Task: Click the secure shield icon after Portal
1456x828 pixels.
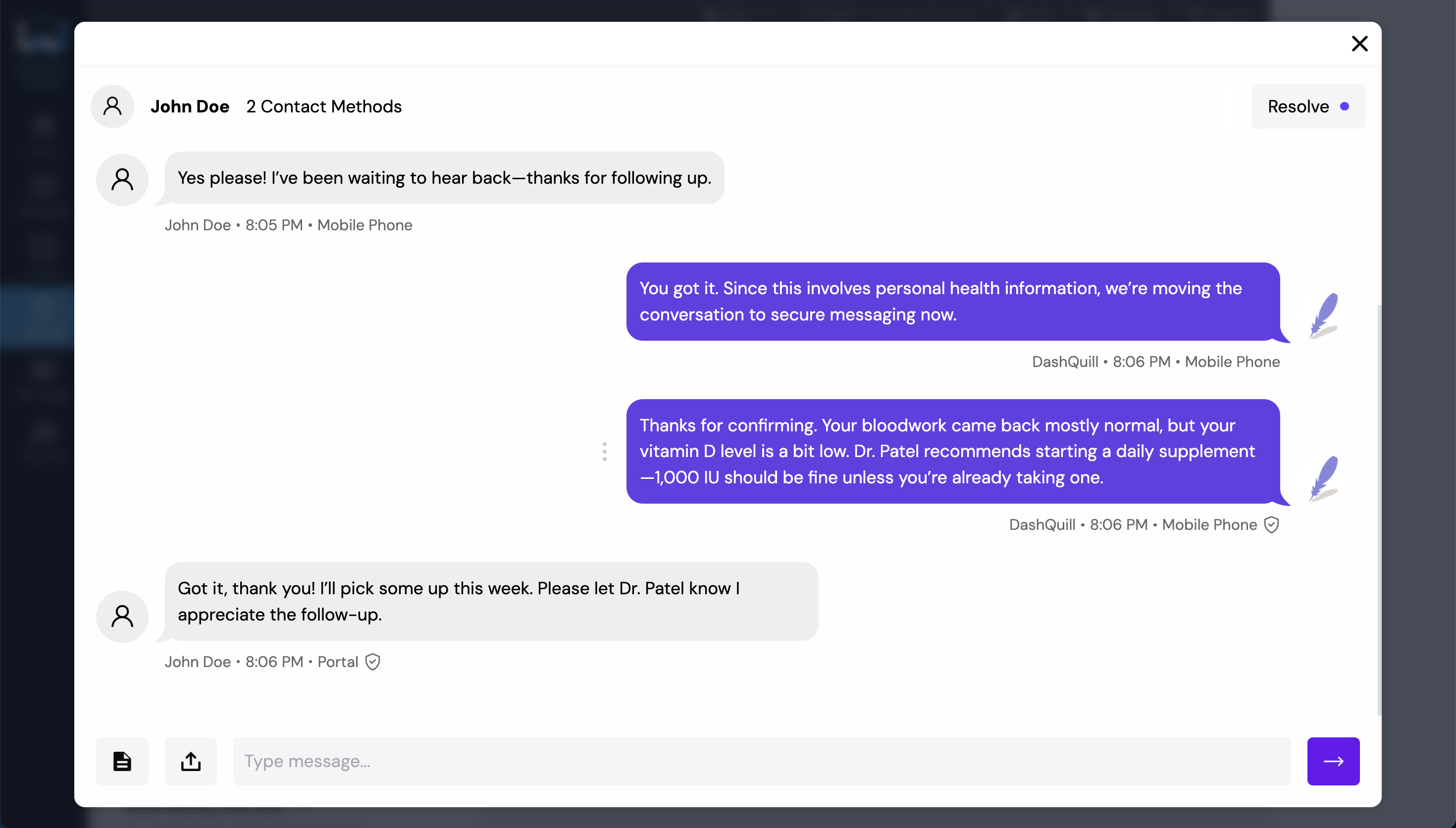Action: (373, 662)
